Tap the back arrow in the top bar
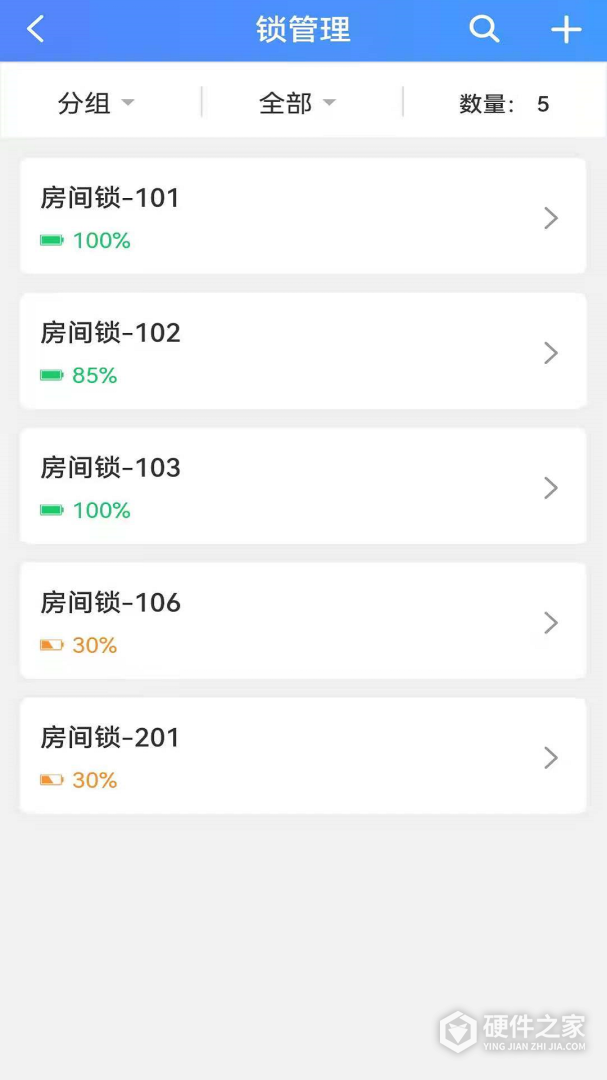 coord(37,30)
